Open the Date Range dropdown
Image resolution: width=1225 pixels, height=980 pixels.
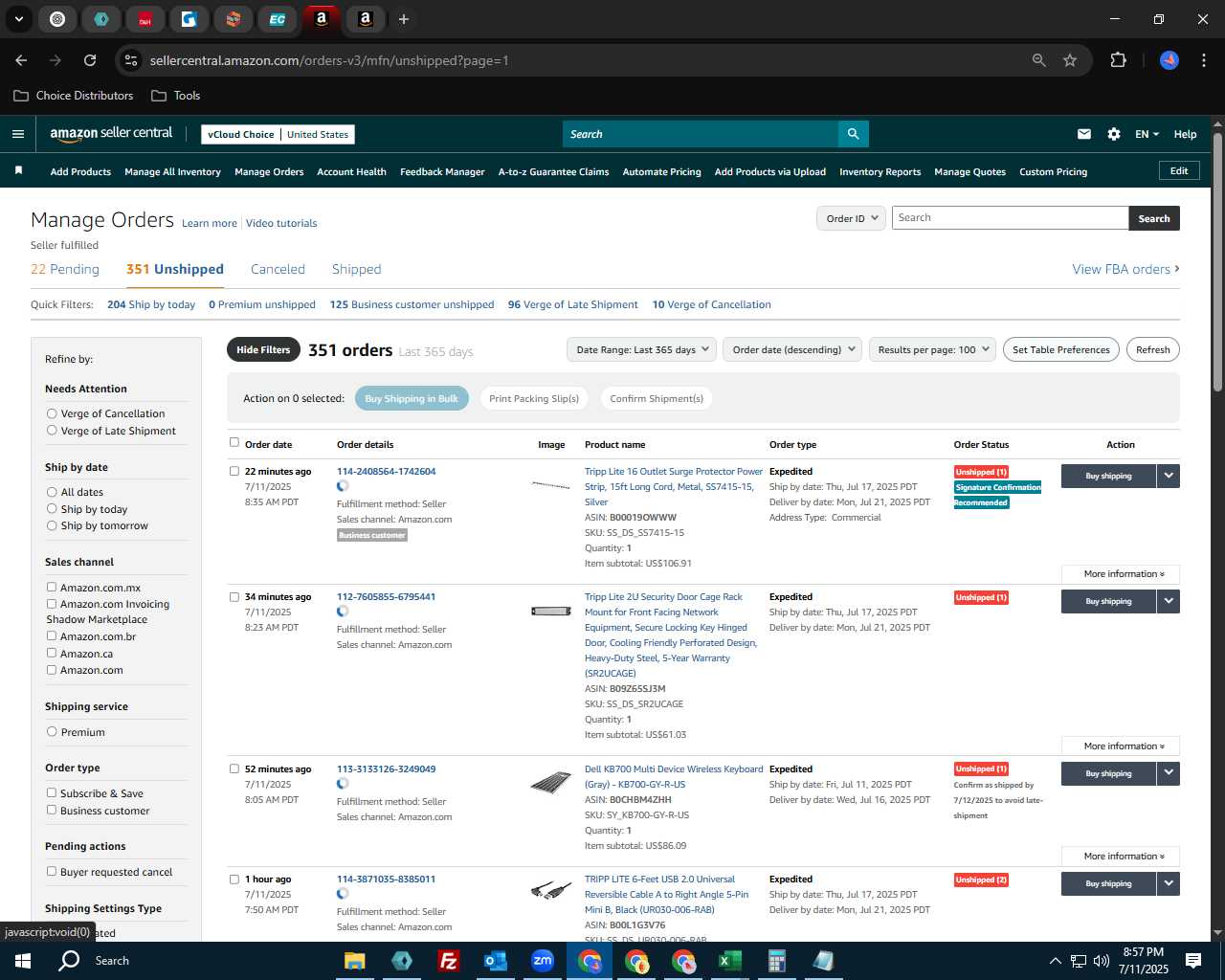641,349
